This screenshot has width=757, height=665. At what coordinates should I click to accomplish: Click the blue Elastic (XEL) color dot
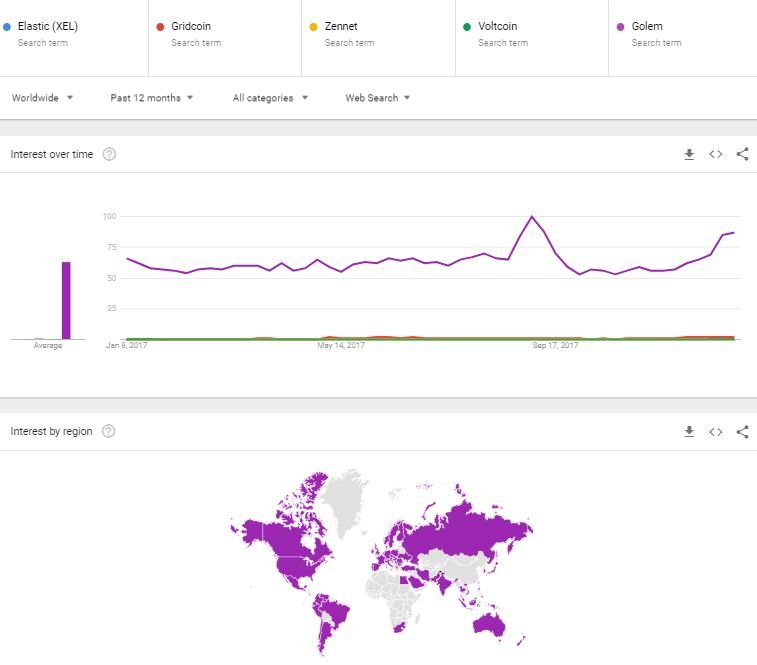click(x=7, y=27)
